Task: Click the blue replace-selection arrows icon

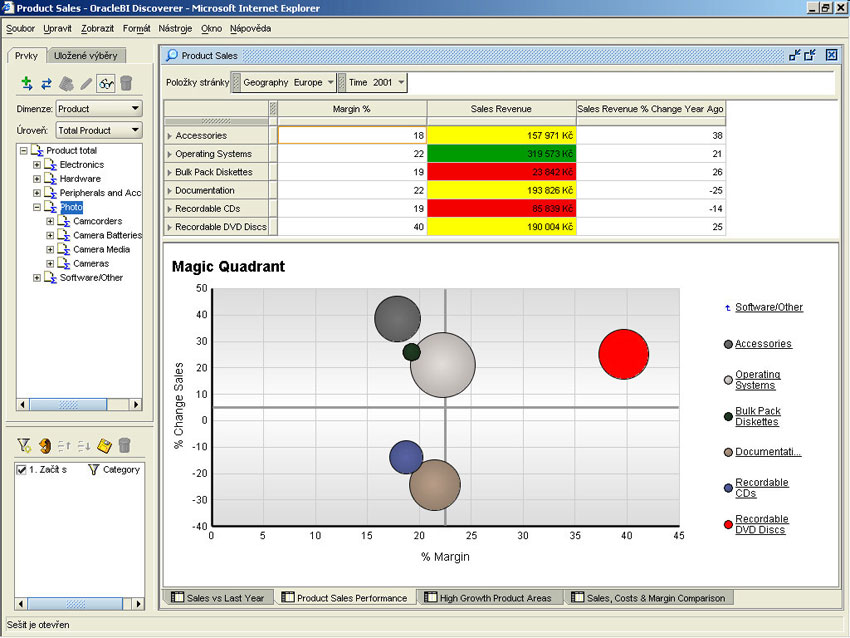Action: point(47,83)
